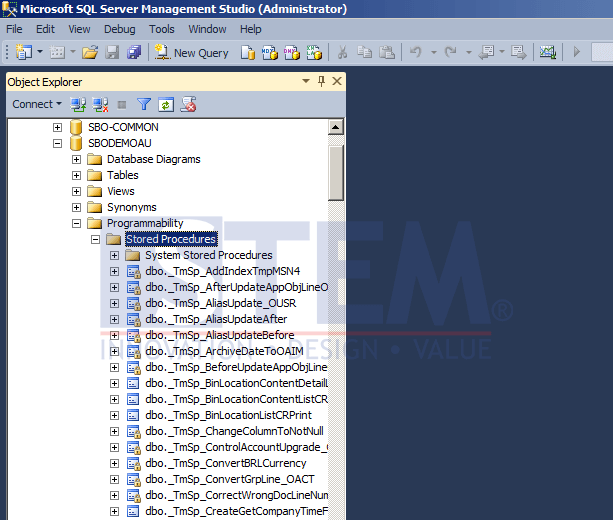This screenshot has width=613, height=520.
Task: Click the Redo arrow icon
Action: (451, 52)
